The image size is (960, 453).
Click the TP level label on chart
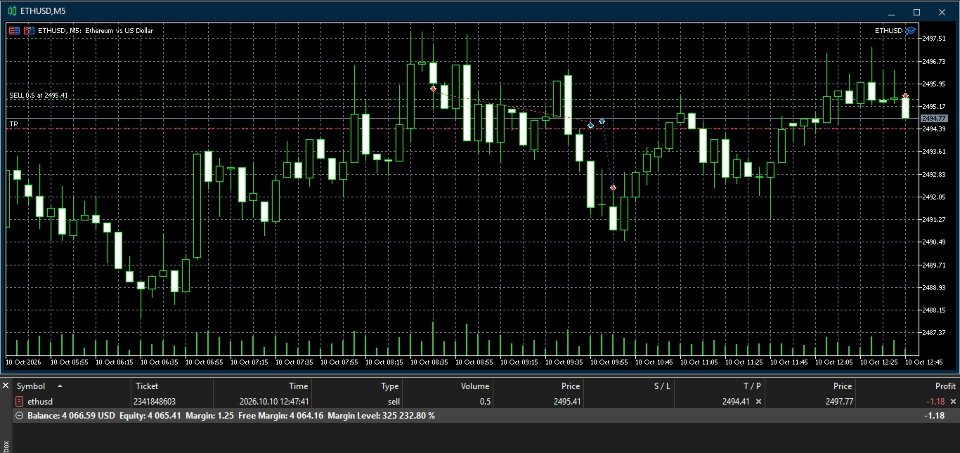(x=13, y=124)
